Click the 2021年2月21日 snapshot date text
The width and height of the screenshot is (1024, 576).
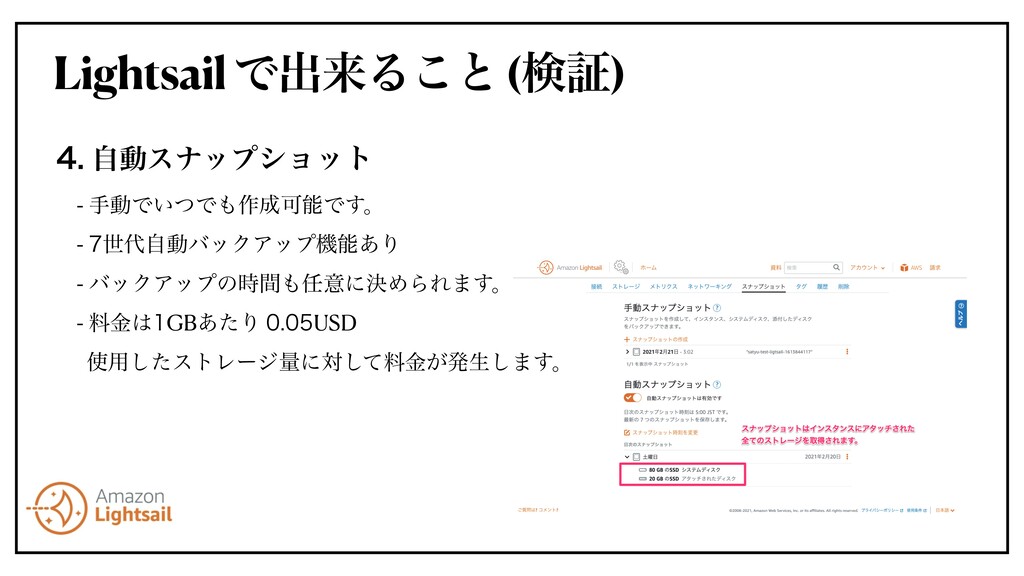tap(662, 352)
